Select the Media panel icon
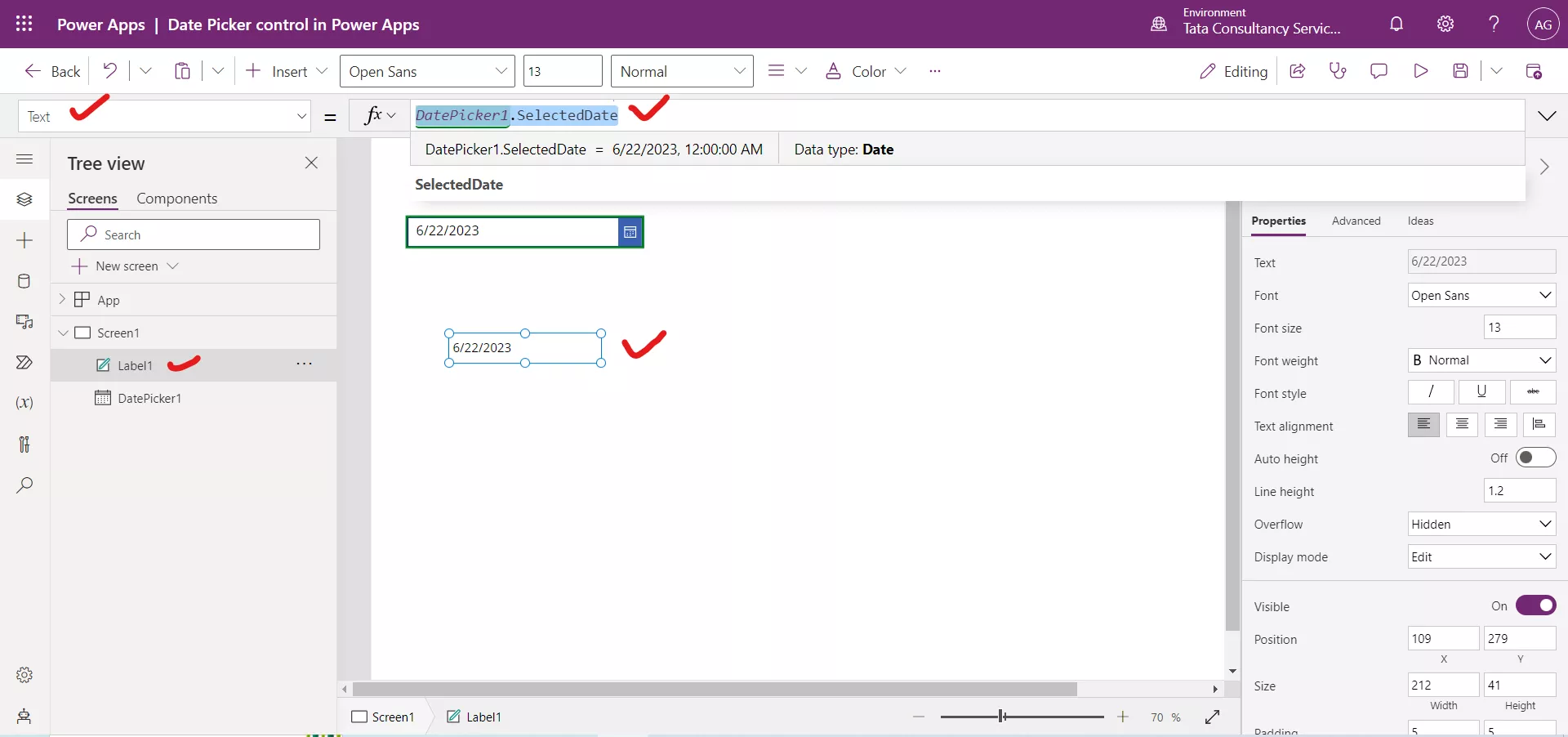This screenshot has width=1568, height=737. [x=24, y=323]
